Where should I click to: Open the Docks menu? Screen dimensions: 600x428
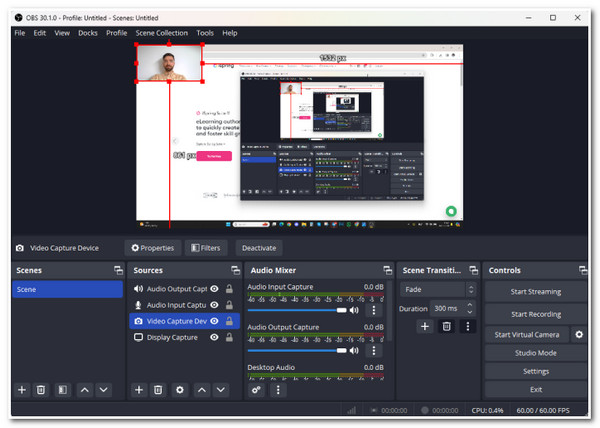(x=88, y=33)
